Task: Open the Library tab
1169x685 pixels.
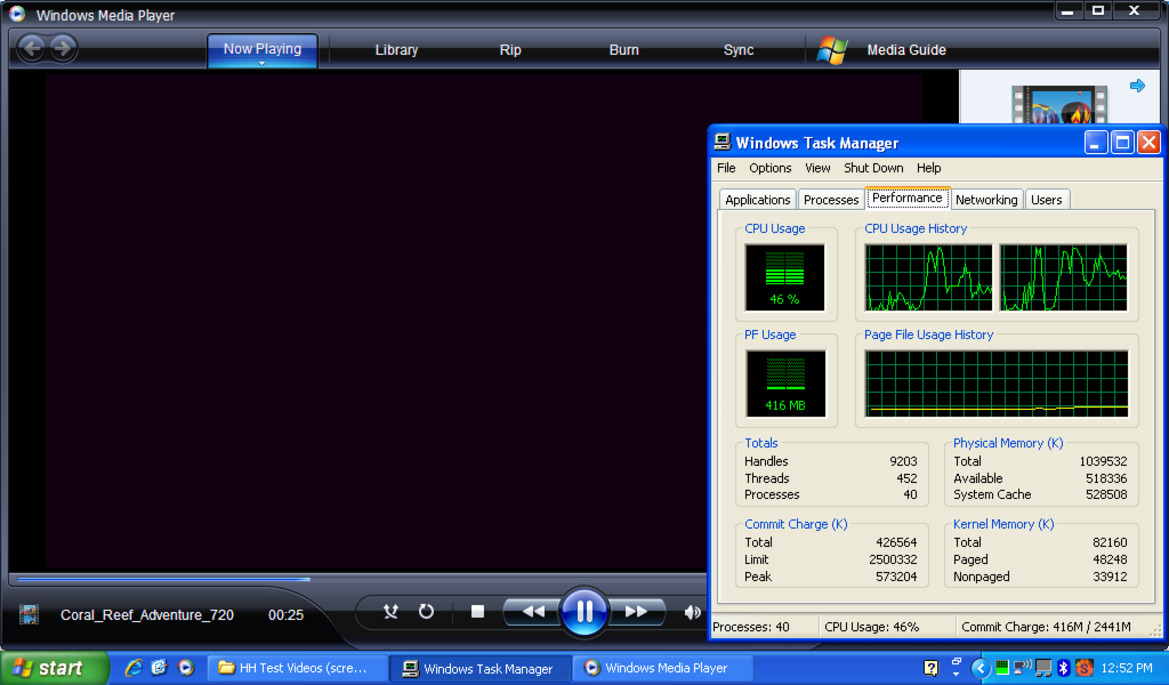Action: (x=396, y=50)
